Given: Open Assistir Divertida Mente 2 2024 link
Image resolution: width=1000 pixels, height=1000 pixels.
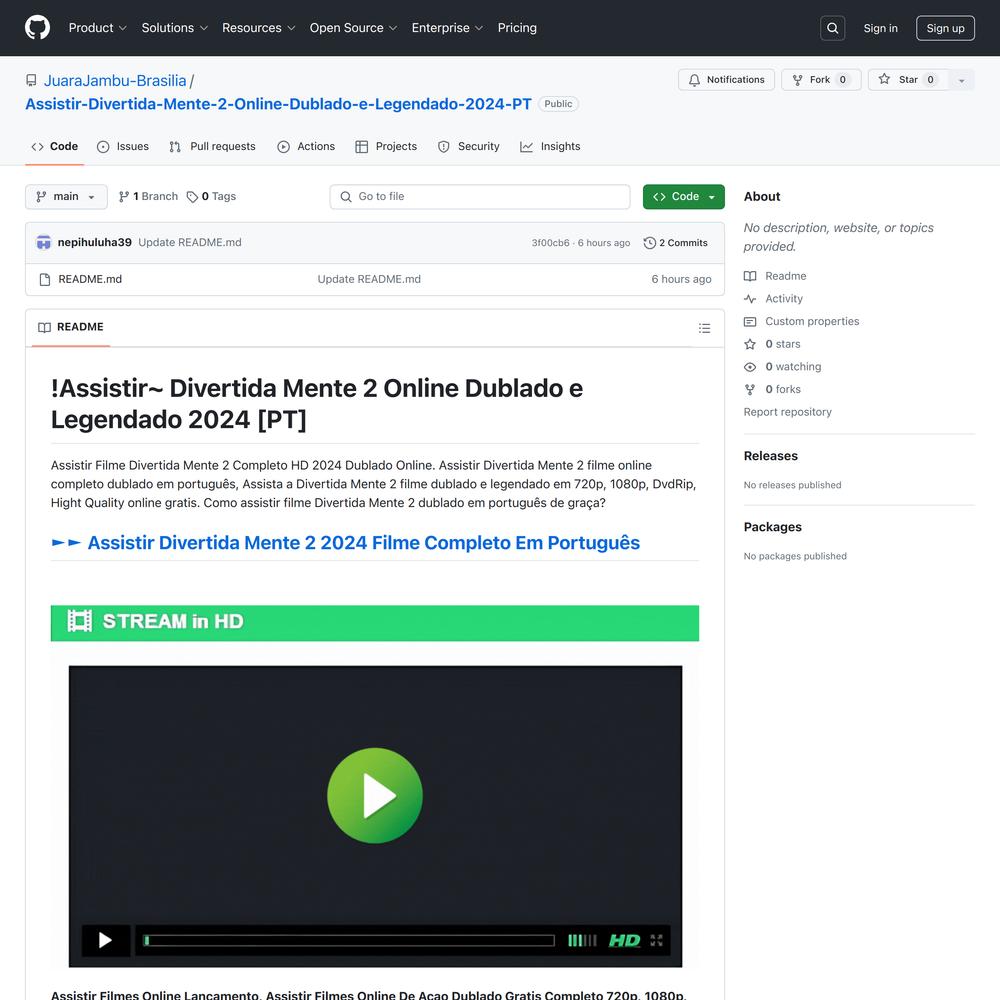Looking at the screenshot, I should pos(345,543).
